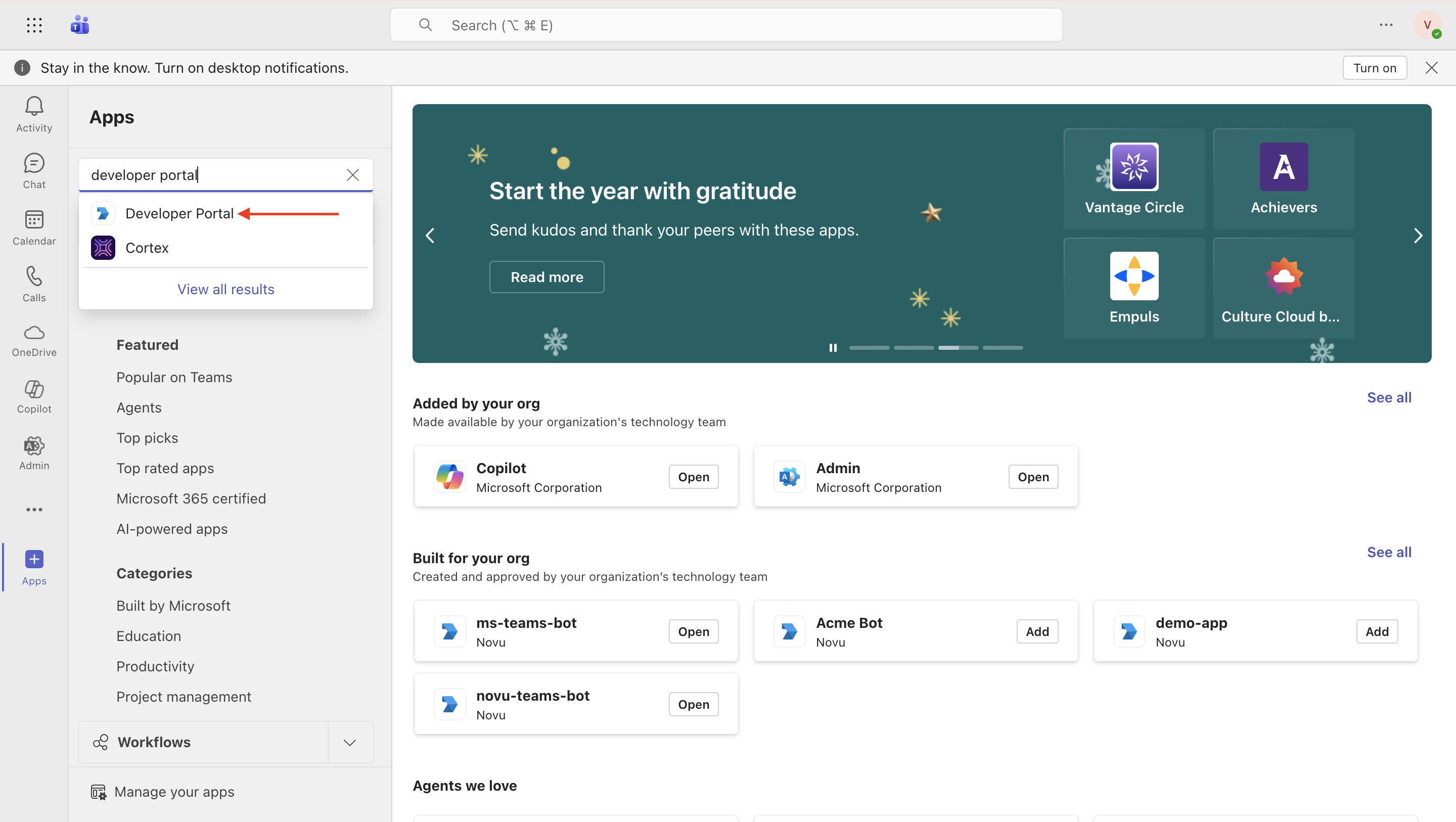The width and height of the screenshot is (1456, 822).
Task: Click Read more on the gratitude banner
Action: click(x=546, y=277)
